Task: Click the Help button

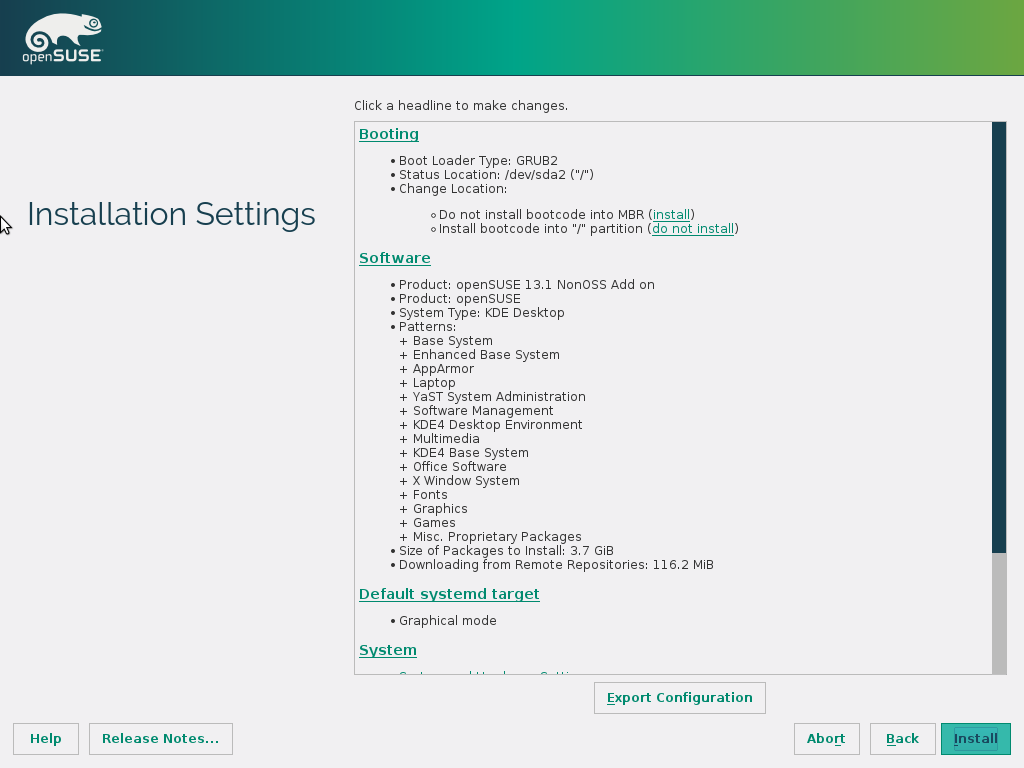Action: [46, 739]
